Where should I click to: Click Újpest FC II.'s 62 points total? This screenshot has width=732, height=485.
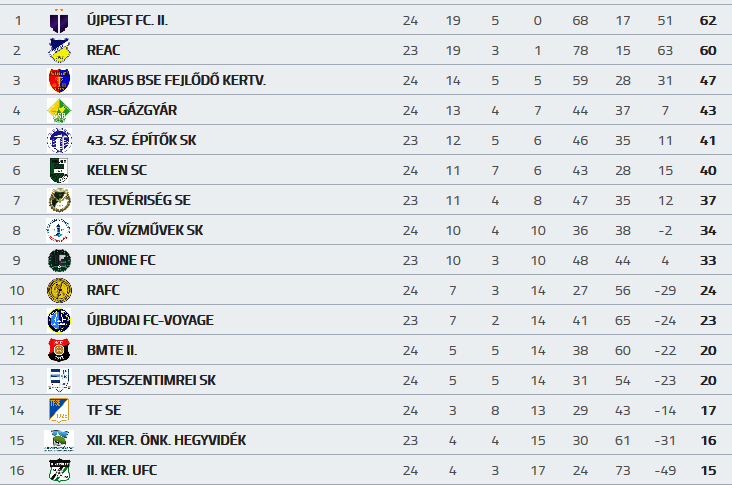coord(709,20)
